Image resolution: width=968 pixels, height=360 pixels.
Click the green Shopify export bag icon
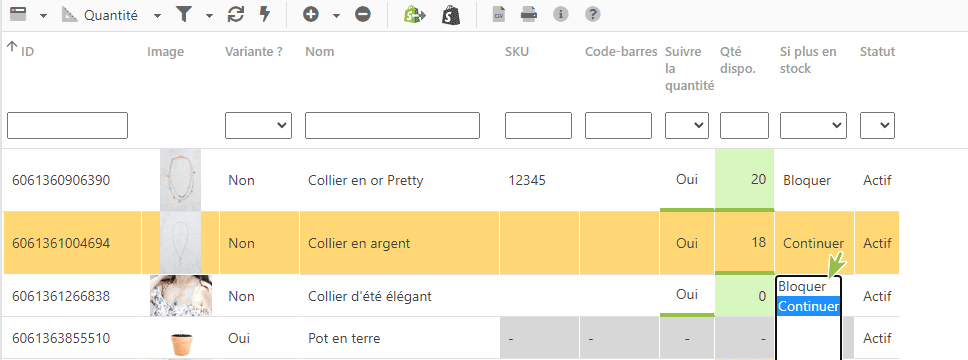coord(415,14)
